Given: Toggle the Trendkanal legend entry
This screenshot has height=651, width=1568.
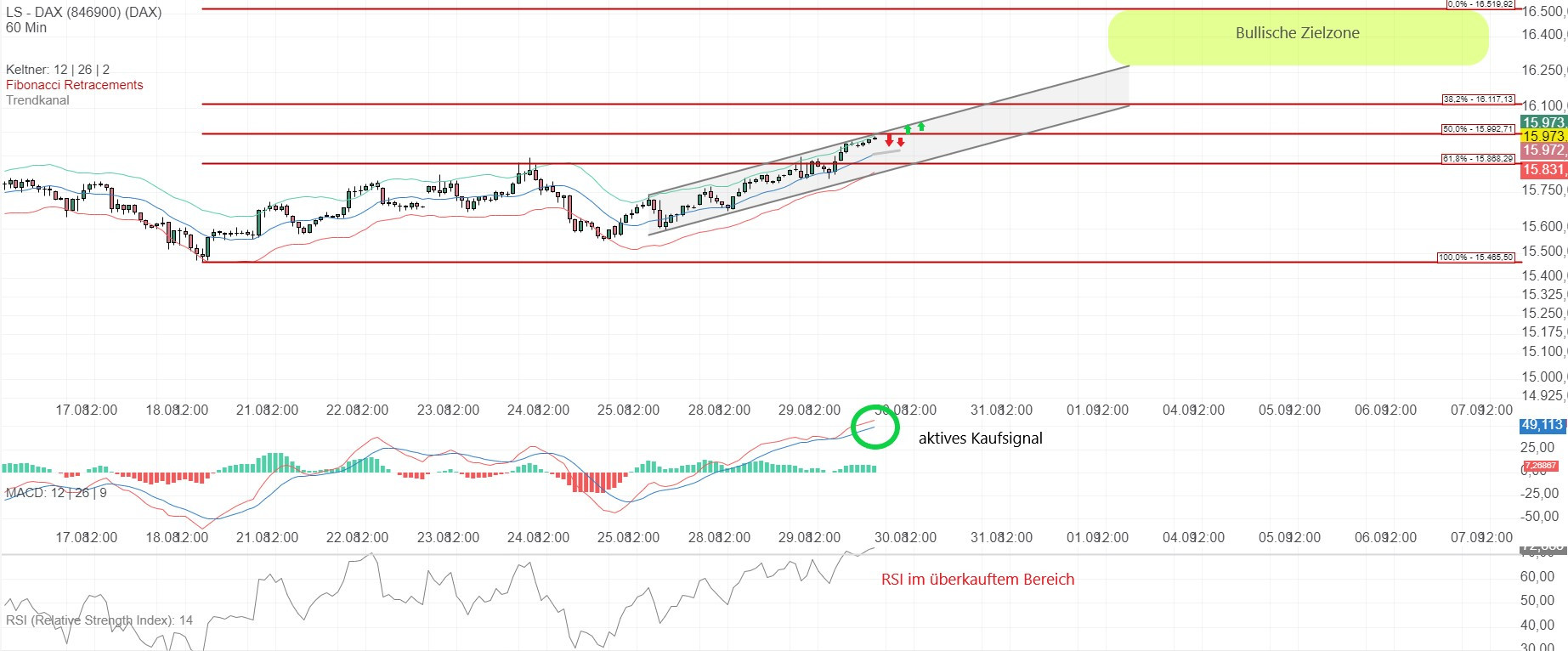Looking at the screenshot, I should (x=37, y=100).
